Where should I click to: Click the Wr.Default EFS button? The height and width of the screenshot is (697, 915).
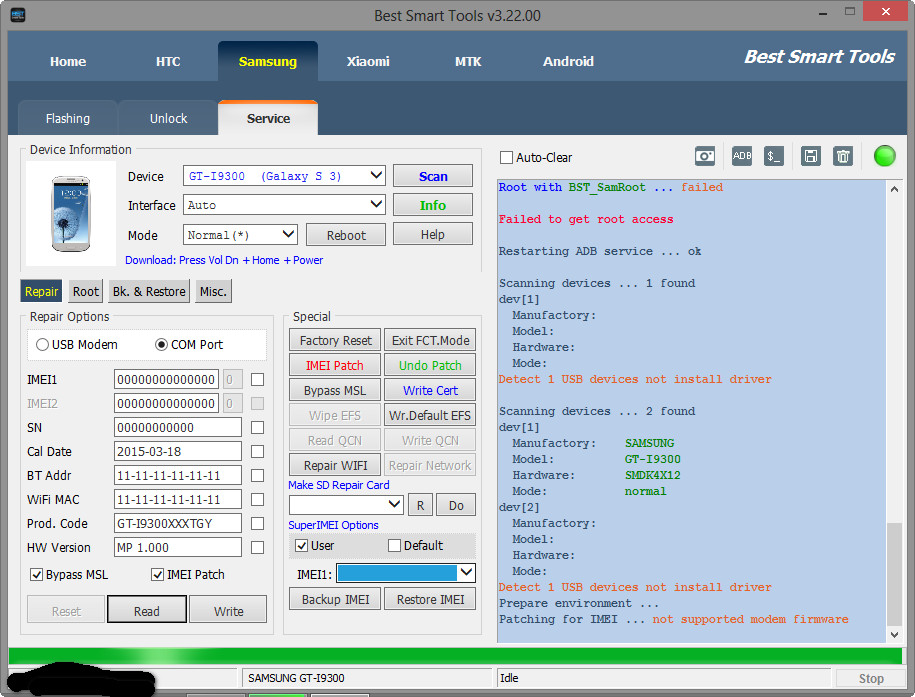click(x=430, y=416)
